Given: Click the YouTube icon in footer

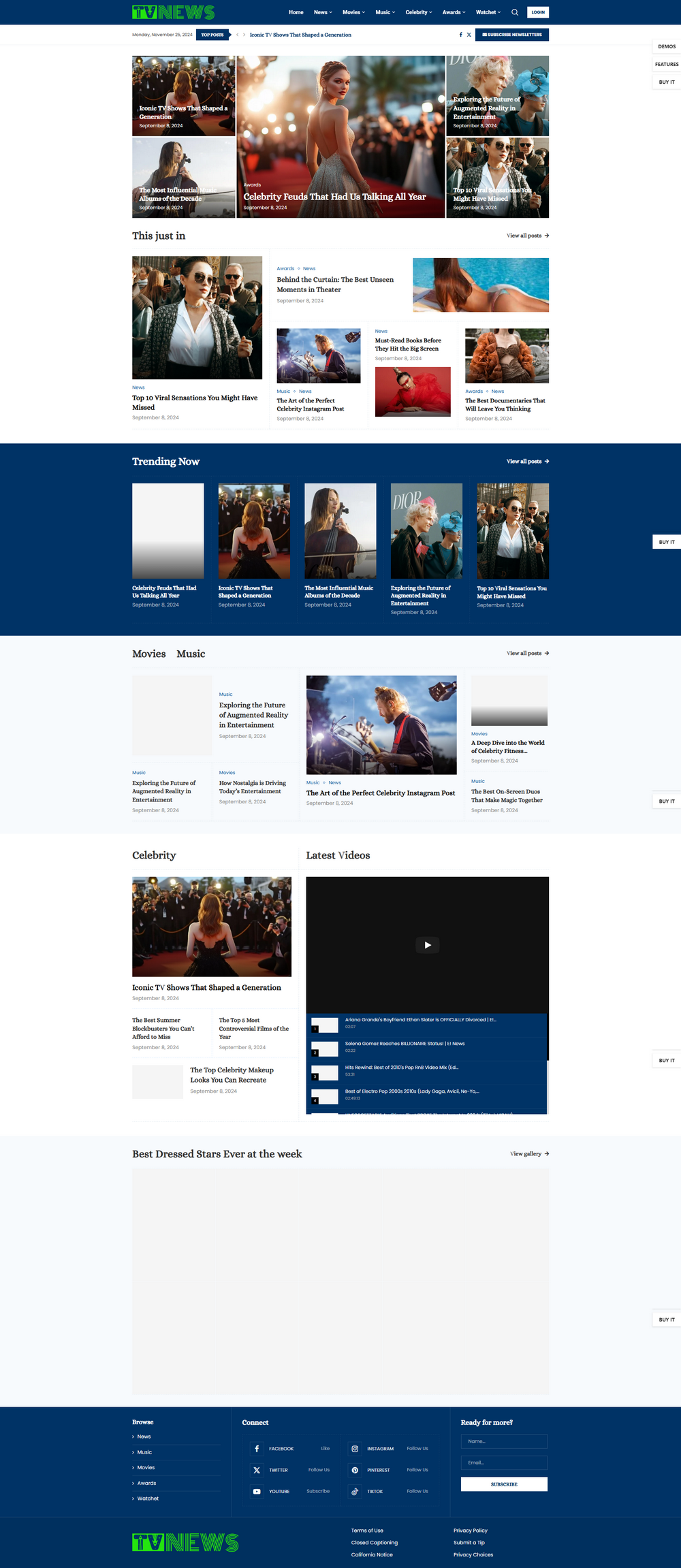Looking at the screenshot, I should (257, 1491).
